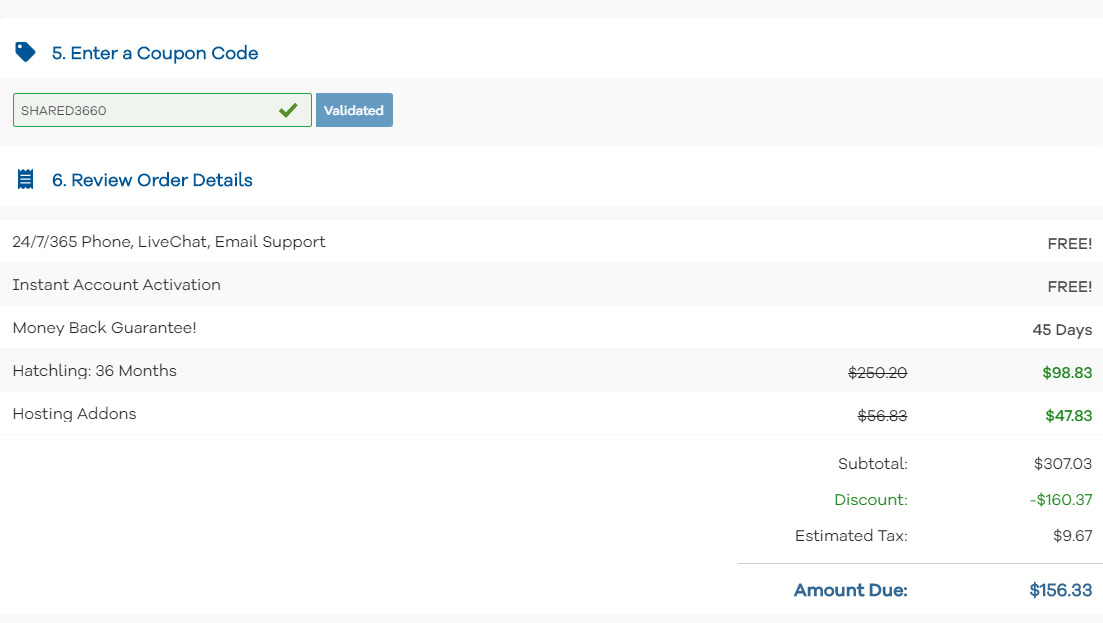
Task: Click the Discount label in green text
Action: click(870, 499)
